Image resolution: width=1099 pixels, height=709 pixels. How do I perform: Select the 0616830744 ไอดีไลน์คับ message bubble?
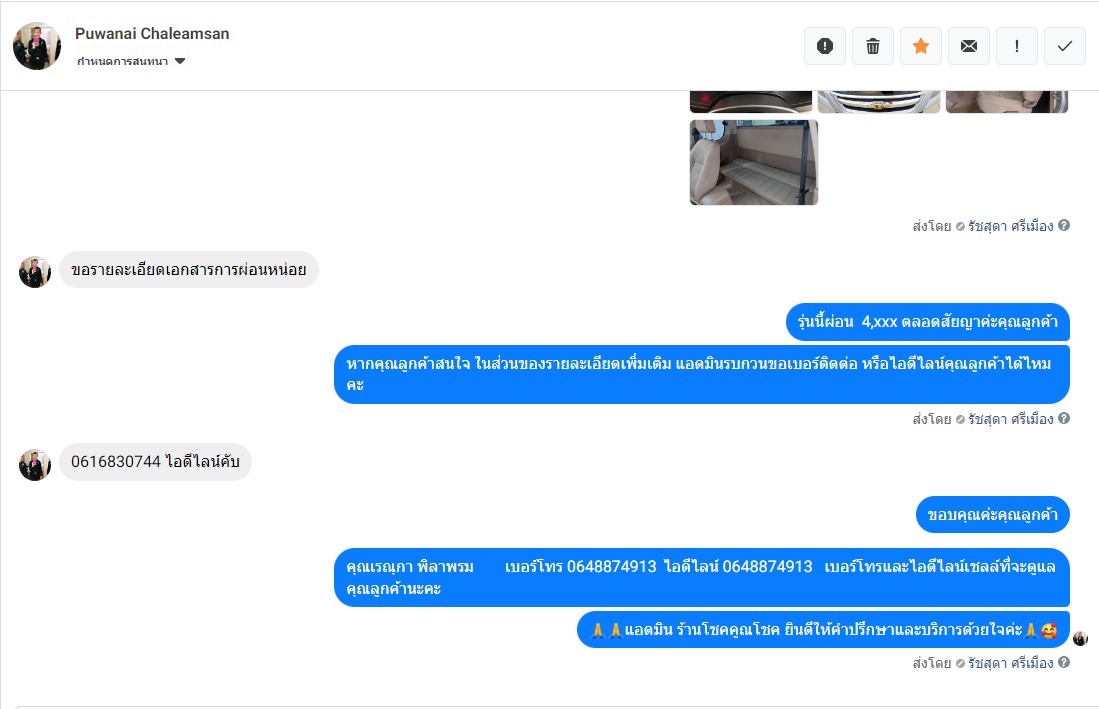click(x=155, y=462)
